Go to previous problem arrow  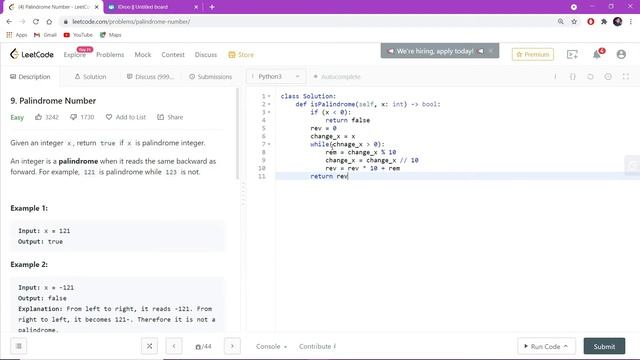tap(174, 346)
